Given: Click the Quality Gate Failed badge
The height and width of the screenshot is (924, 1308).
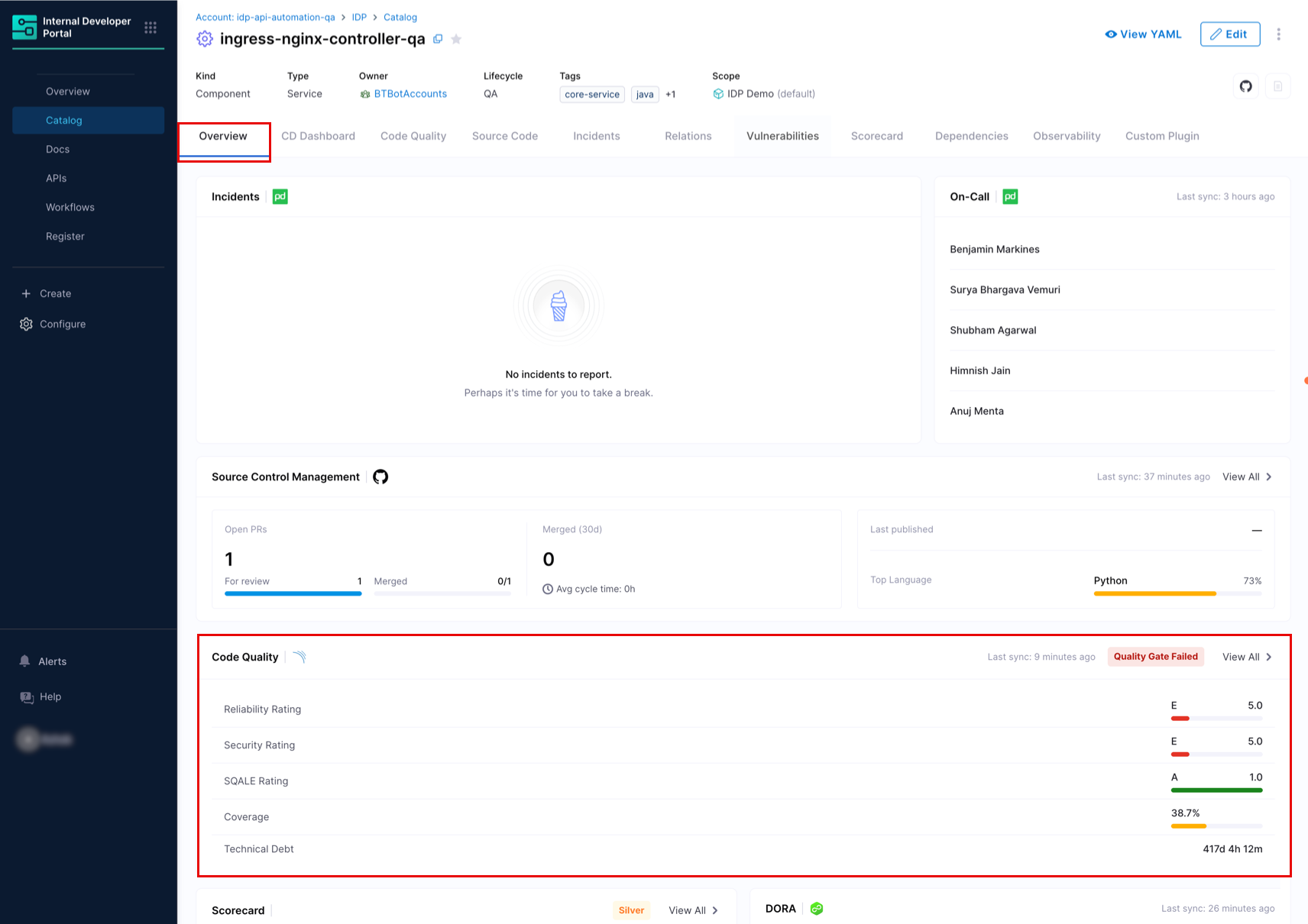Looking at the screenshot, I should point(1155,657).
